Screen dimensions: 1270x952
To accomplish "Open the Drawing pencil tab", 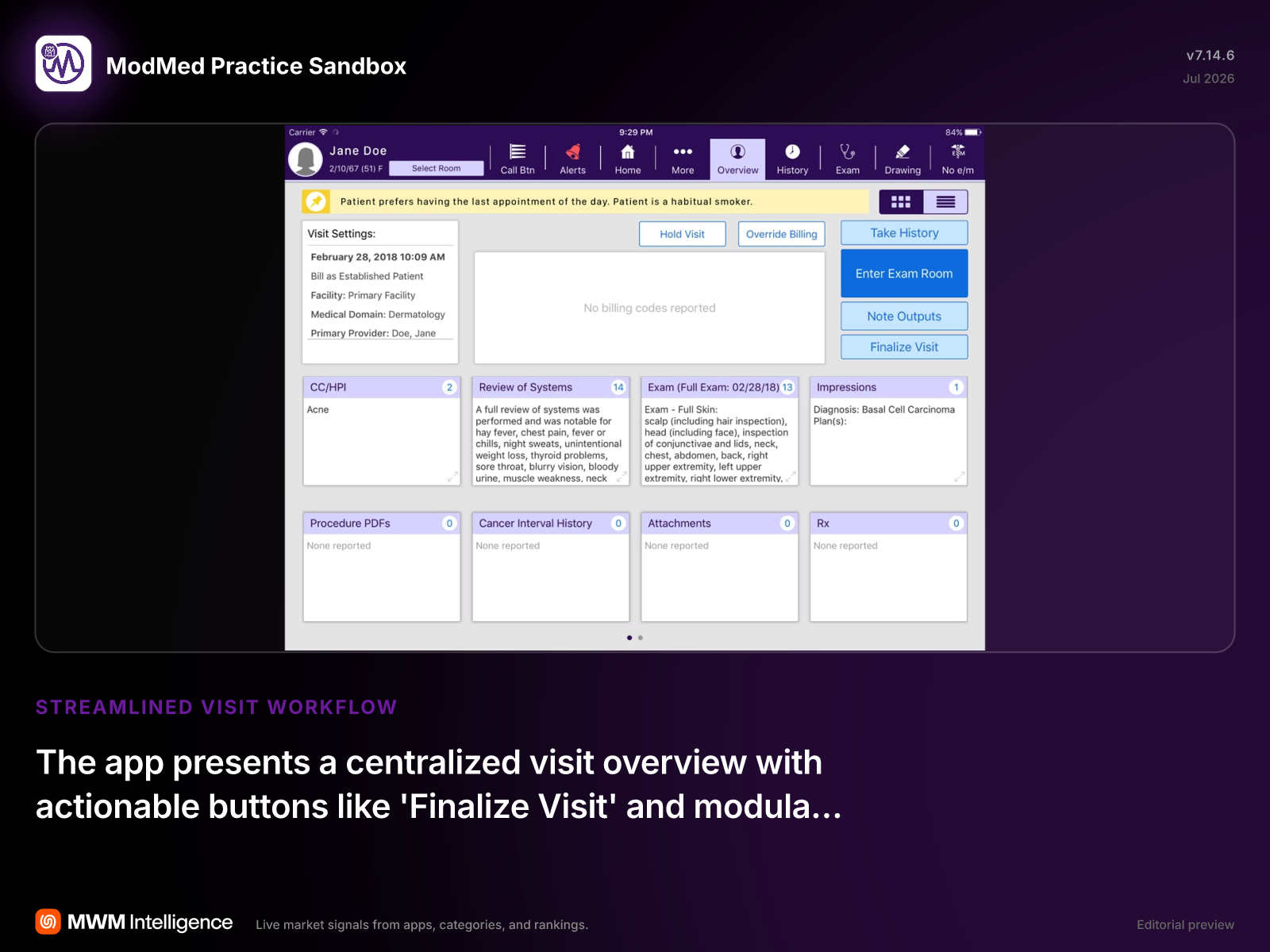I will 902,159.
